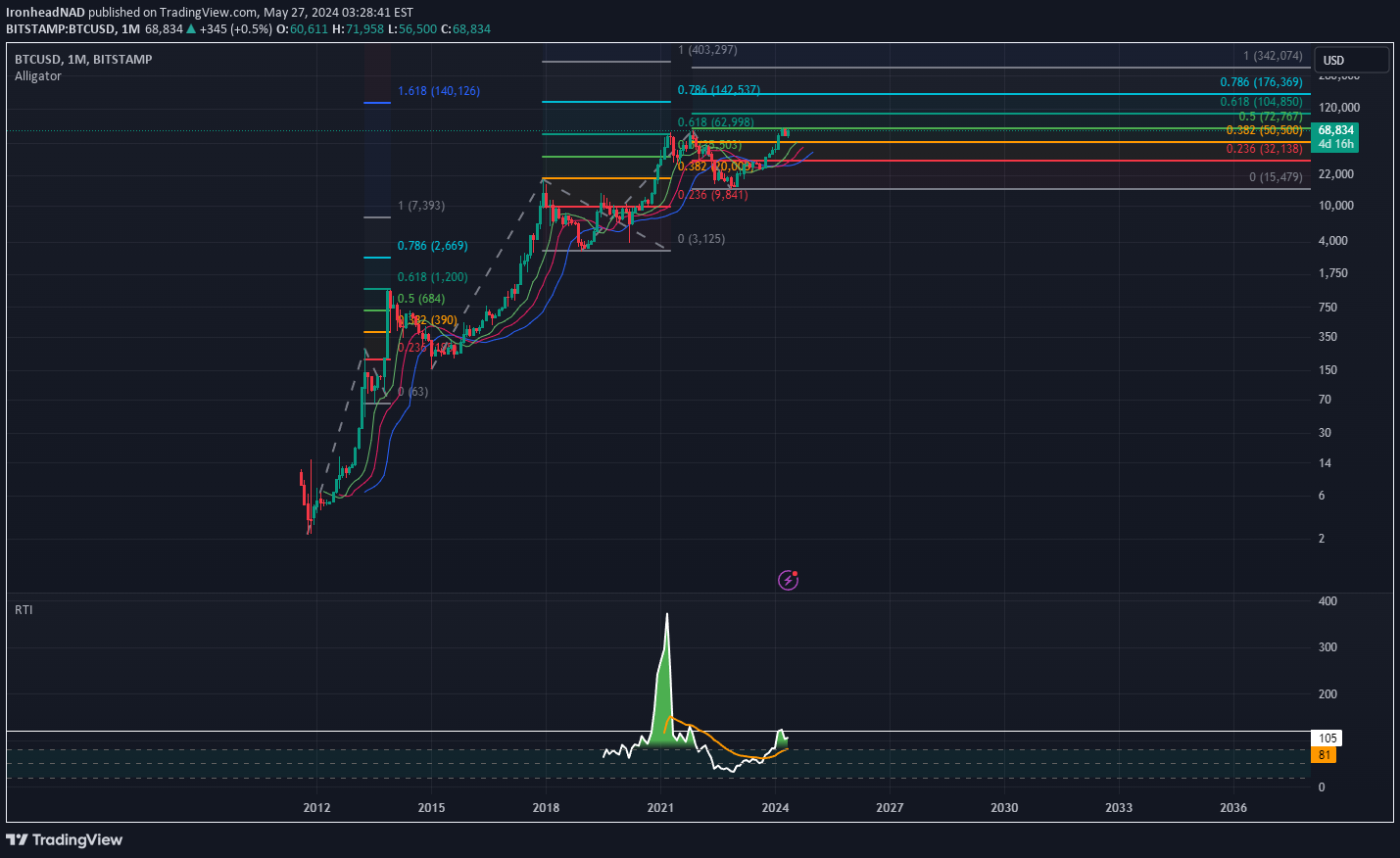The height and width of the screenshot is (858, 1400).
Task: Click the 1,750 price axis tick
Action: [x=1333, y=272]
